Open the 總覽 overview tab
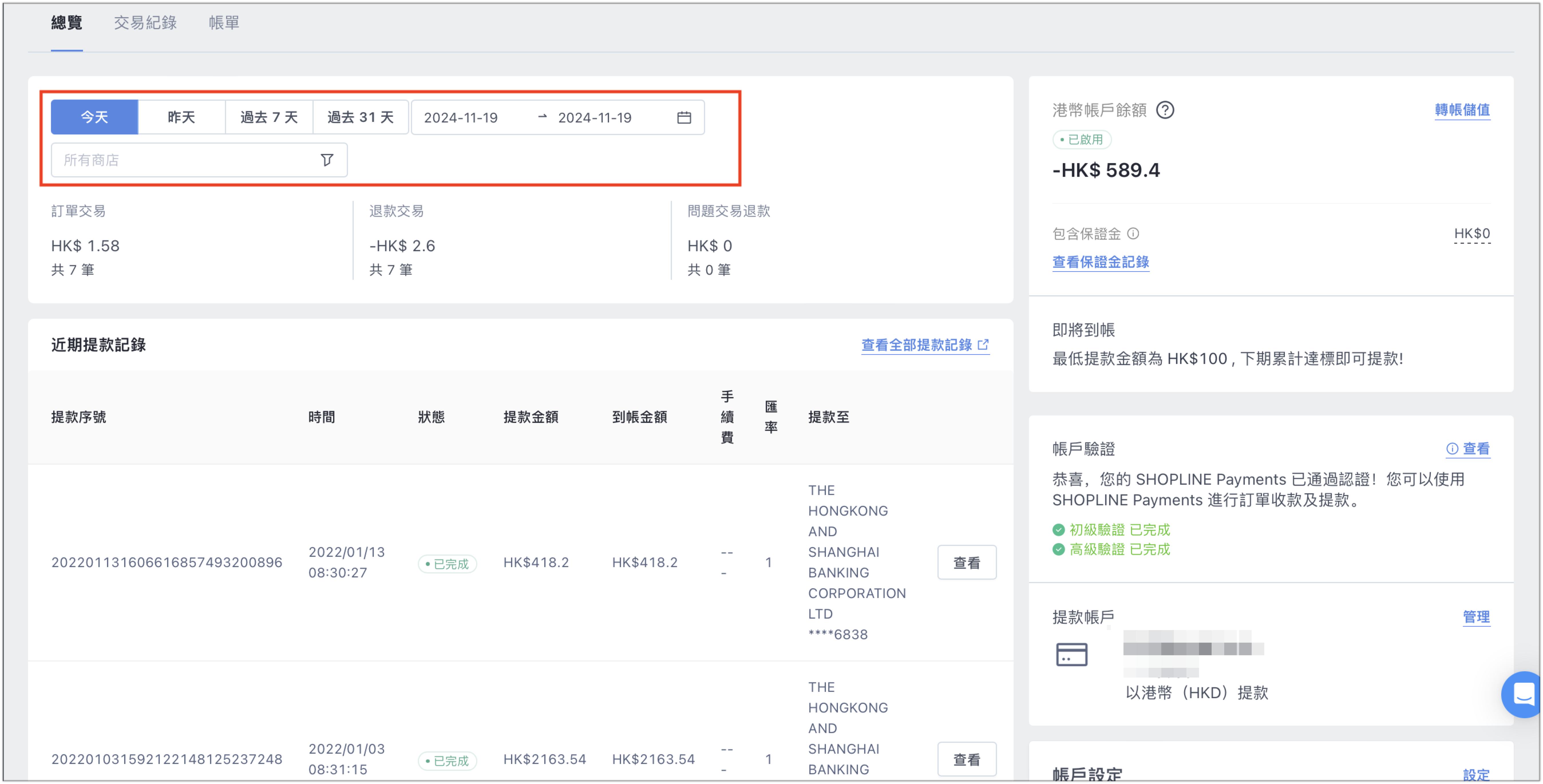Screen dimensions: 1543x784 pos(66,23)
